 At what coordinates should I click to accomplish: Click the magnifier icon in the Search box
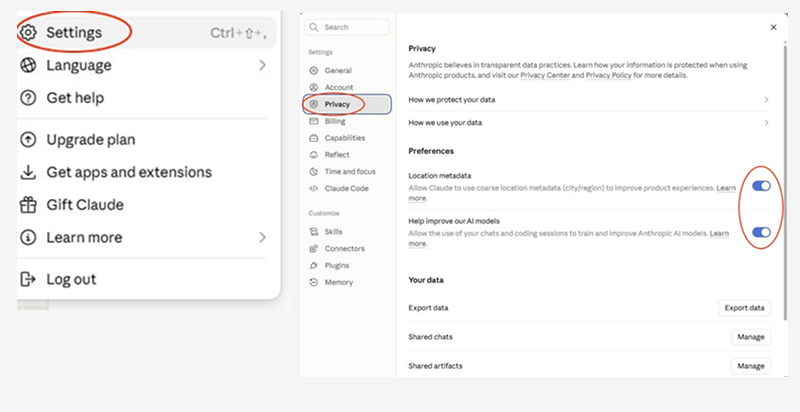(x=314, y=27)
